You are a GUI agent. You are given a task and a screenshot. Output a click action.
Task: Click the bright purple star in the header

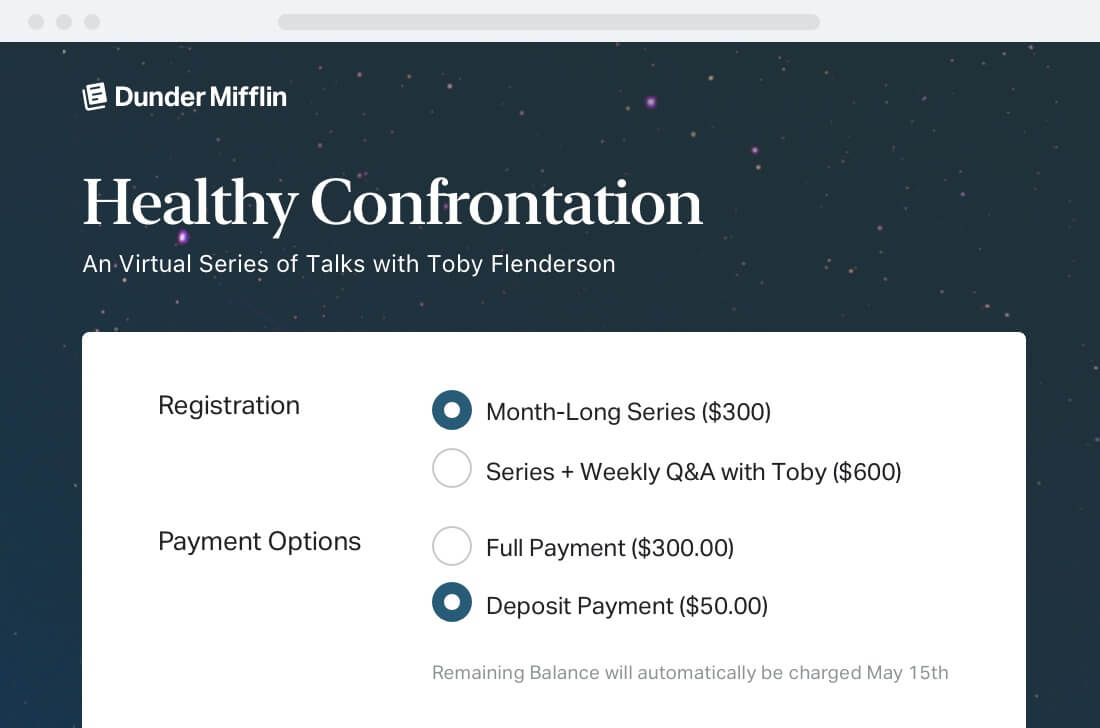pos(651,102)
